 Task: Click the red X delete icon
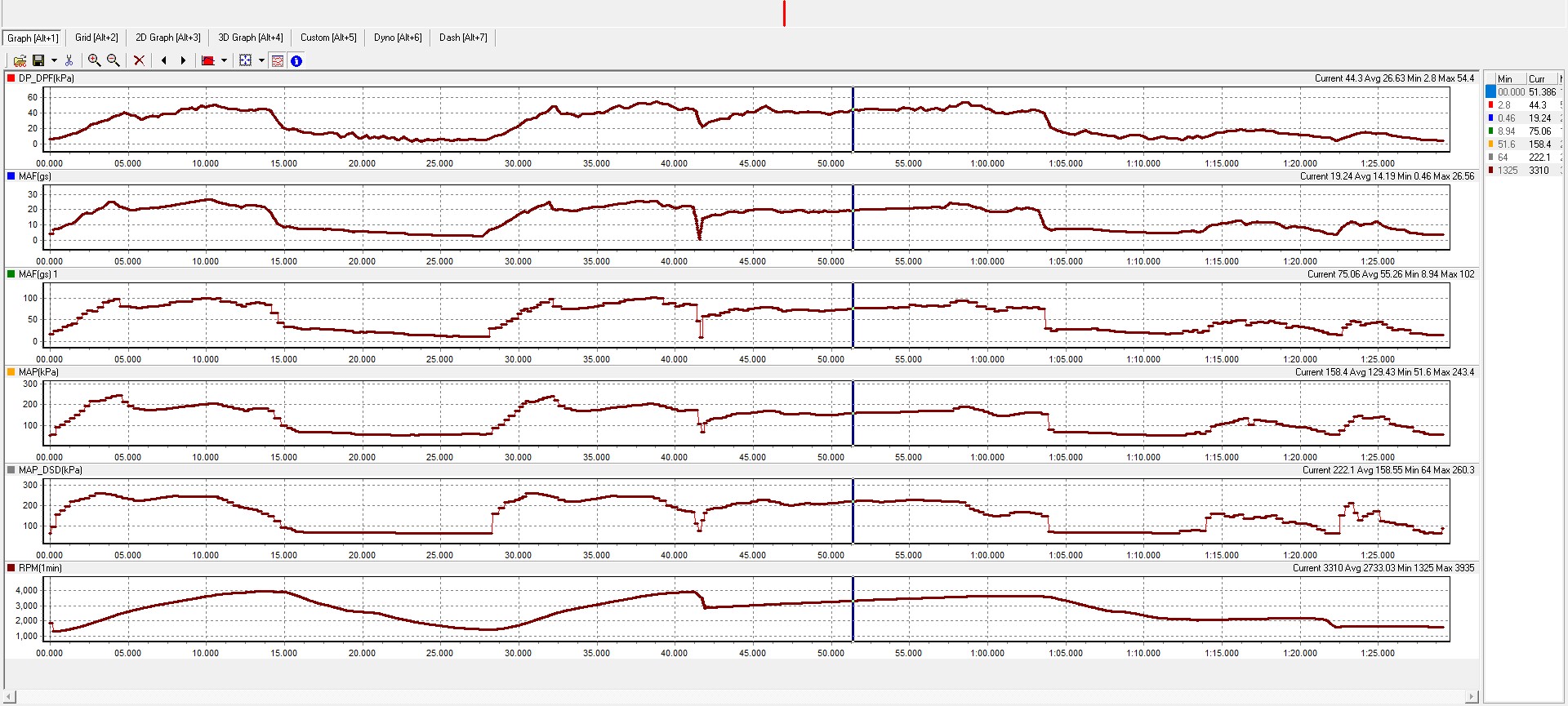[x=139, y=60]
